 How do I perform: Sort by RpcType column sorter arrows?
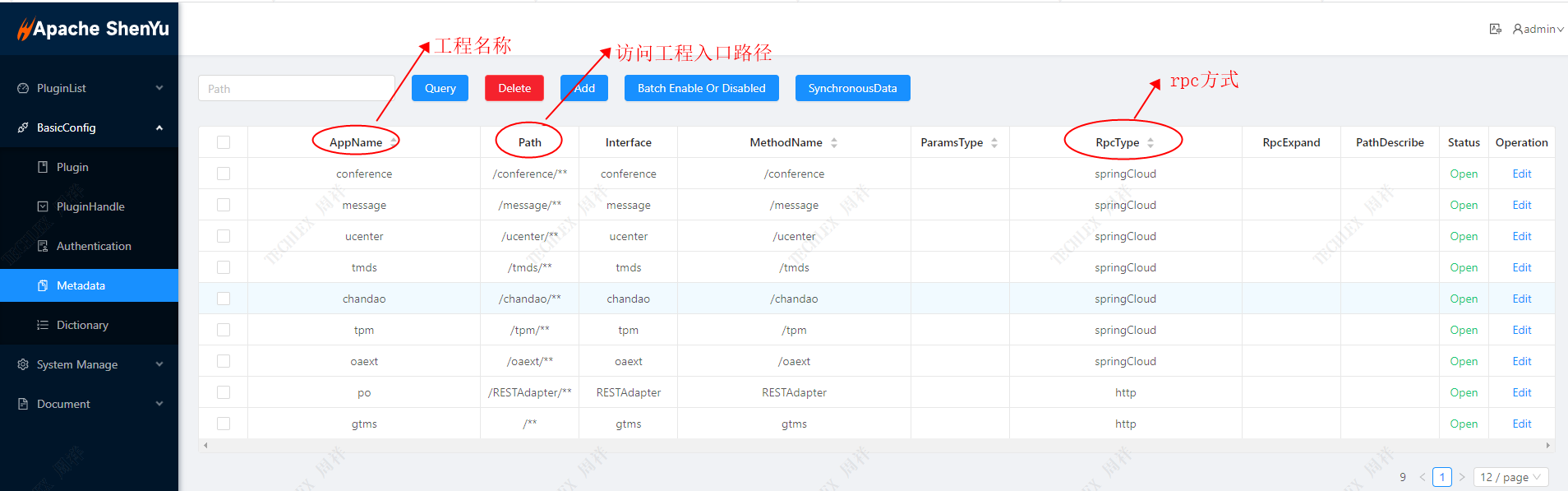[x=1151, y=142]
